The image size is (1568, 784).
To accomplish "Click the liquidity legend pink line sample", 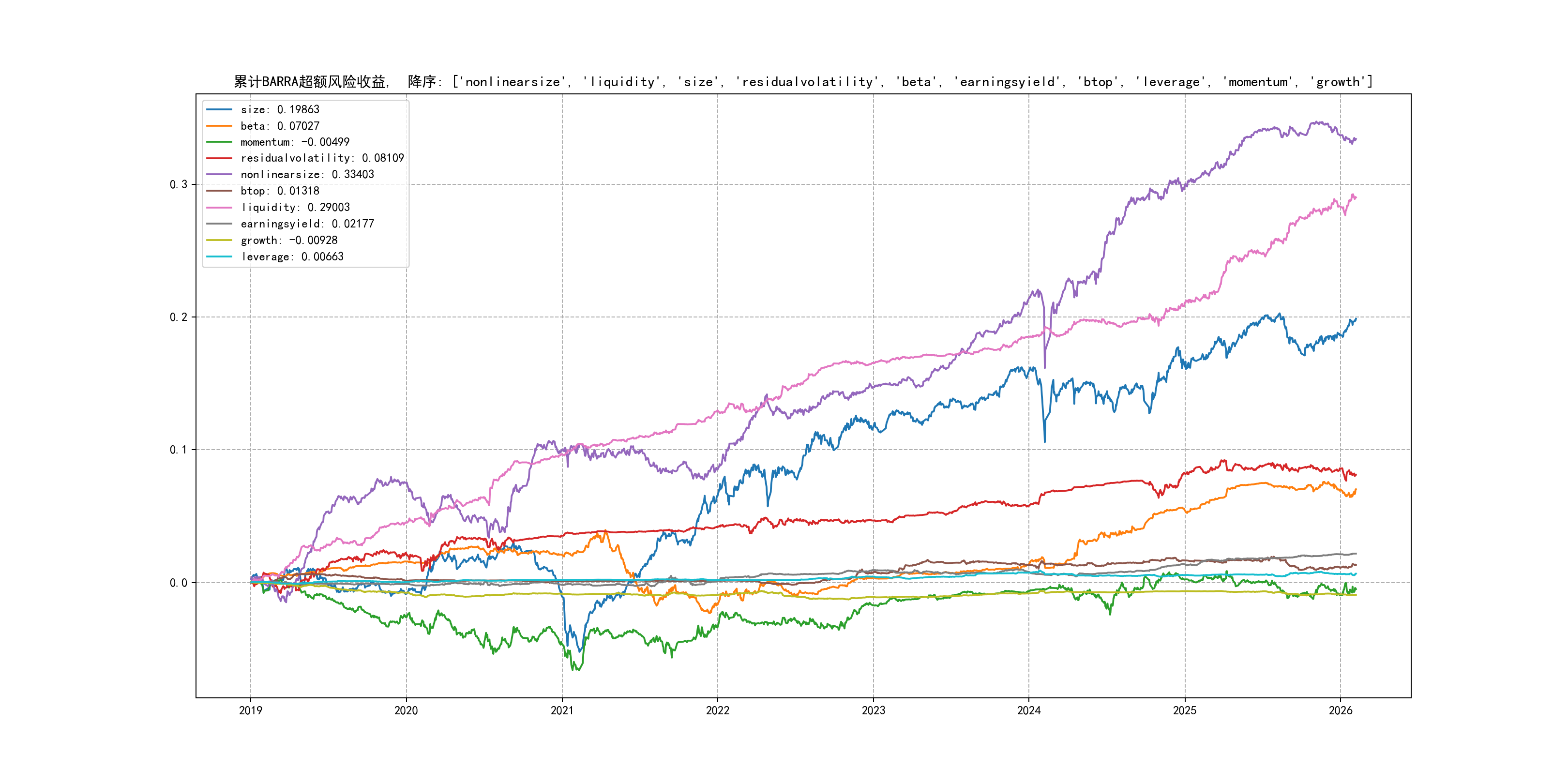I will (219, 208).
